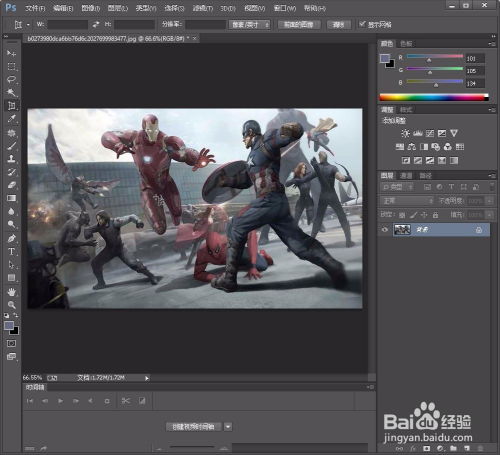This screenshot has width=500, height=455.
Task: Select the Blur tool
Action: (11, 212)
